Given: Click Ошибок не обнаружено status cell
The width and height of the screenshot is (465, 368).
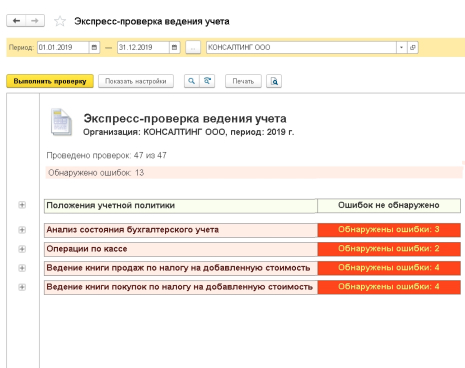Looking at the screenshot, I should tap(389, 205).
